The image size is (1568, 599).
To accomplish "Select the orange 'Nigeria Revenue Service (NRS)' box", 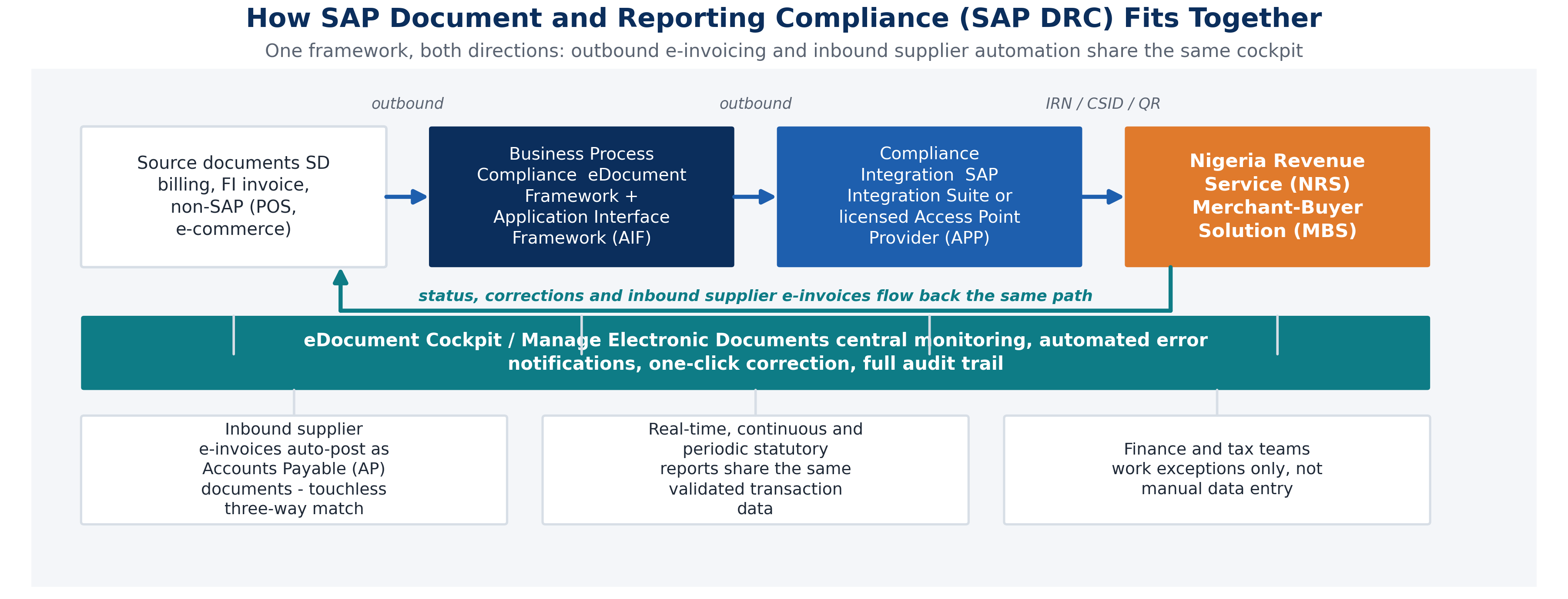I will (x=1277, y=197).
